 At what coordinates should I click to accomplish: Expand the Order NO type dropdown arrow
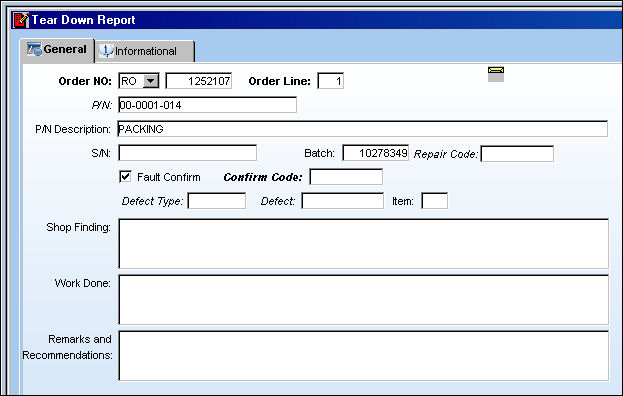151,81
